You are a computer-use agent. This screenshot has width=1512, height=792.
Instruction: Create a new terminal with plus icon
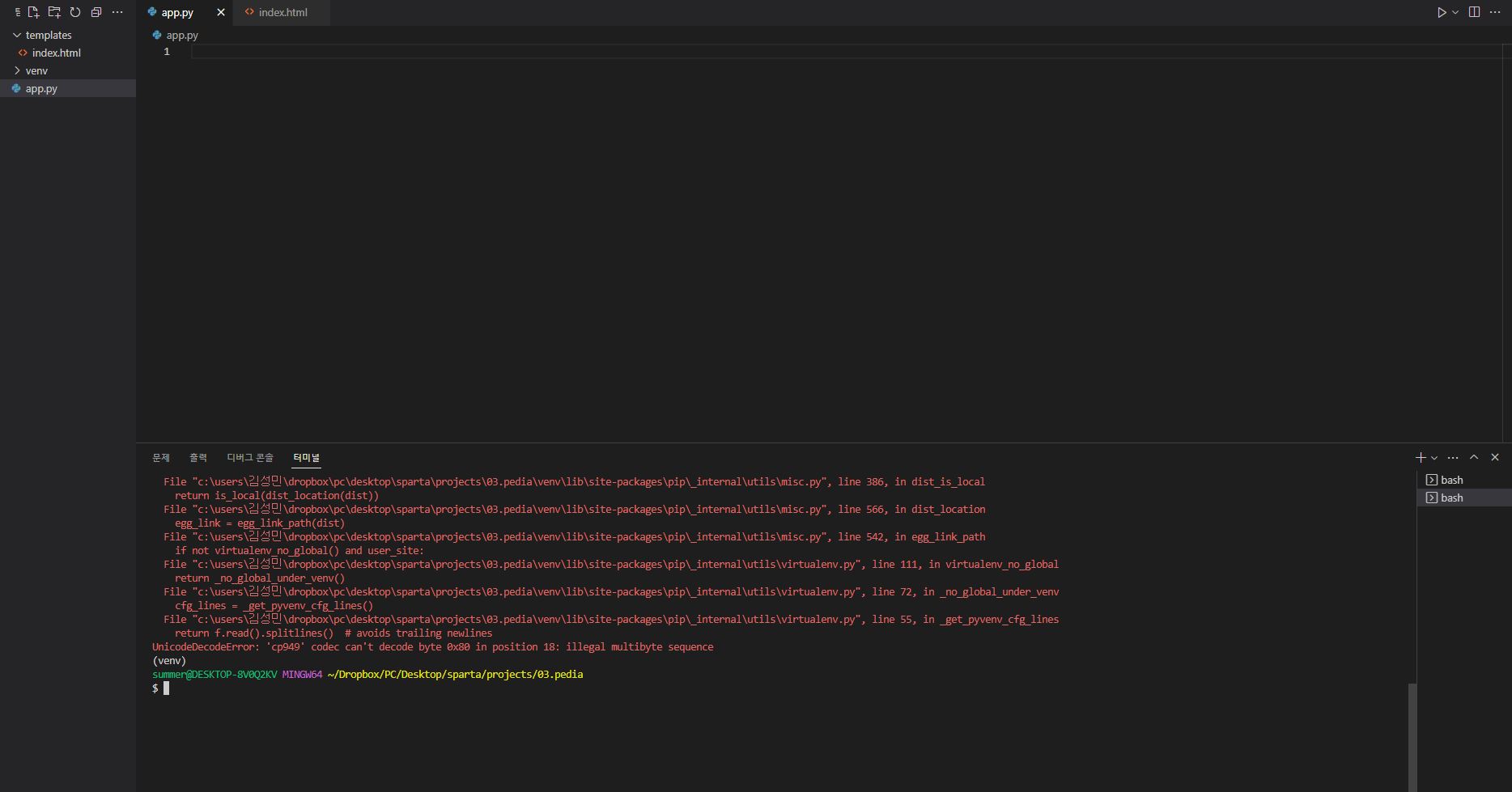[x=1420, y=457]
